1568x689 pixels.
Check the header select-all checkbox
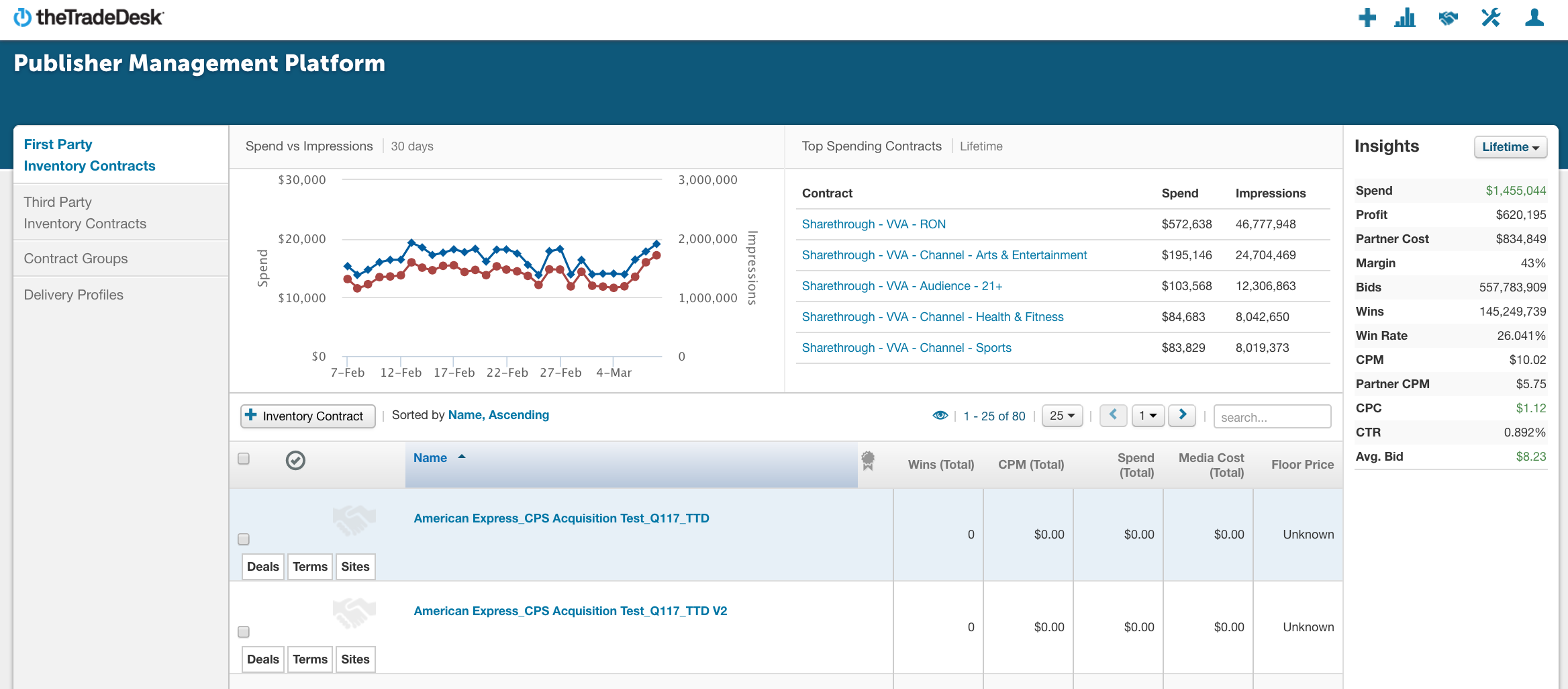pyautogui.click(x=244, y=459)
